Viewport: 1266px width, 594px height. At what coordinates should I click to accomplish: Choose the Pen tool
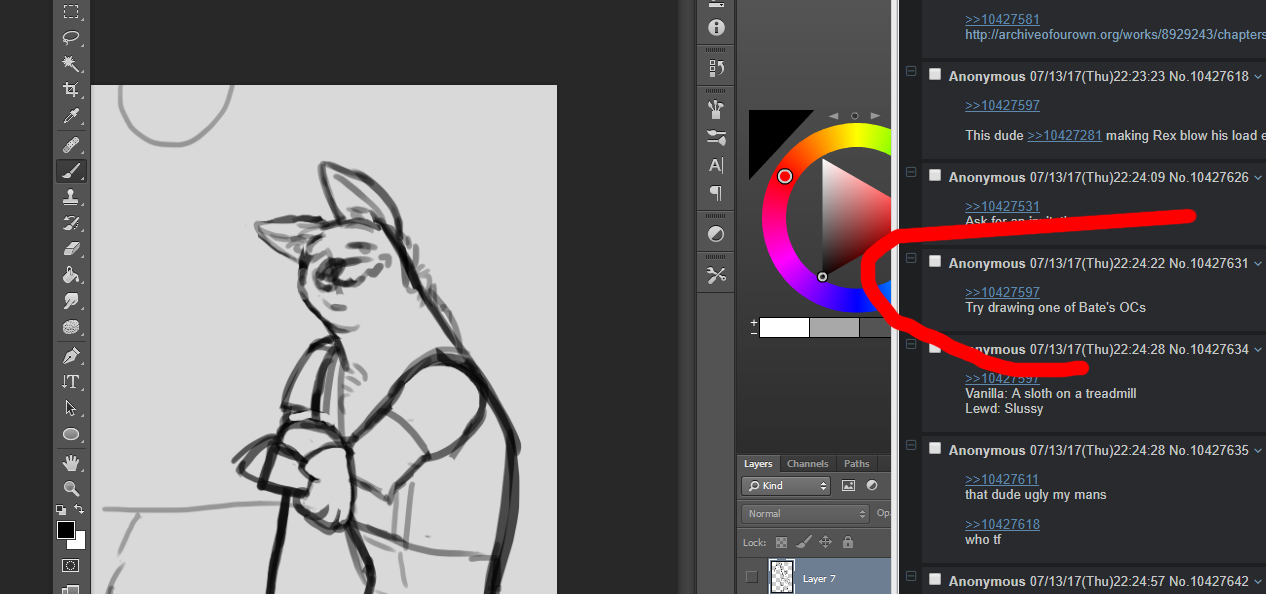pos(71,356)
